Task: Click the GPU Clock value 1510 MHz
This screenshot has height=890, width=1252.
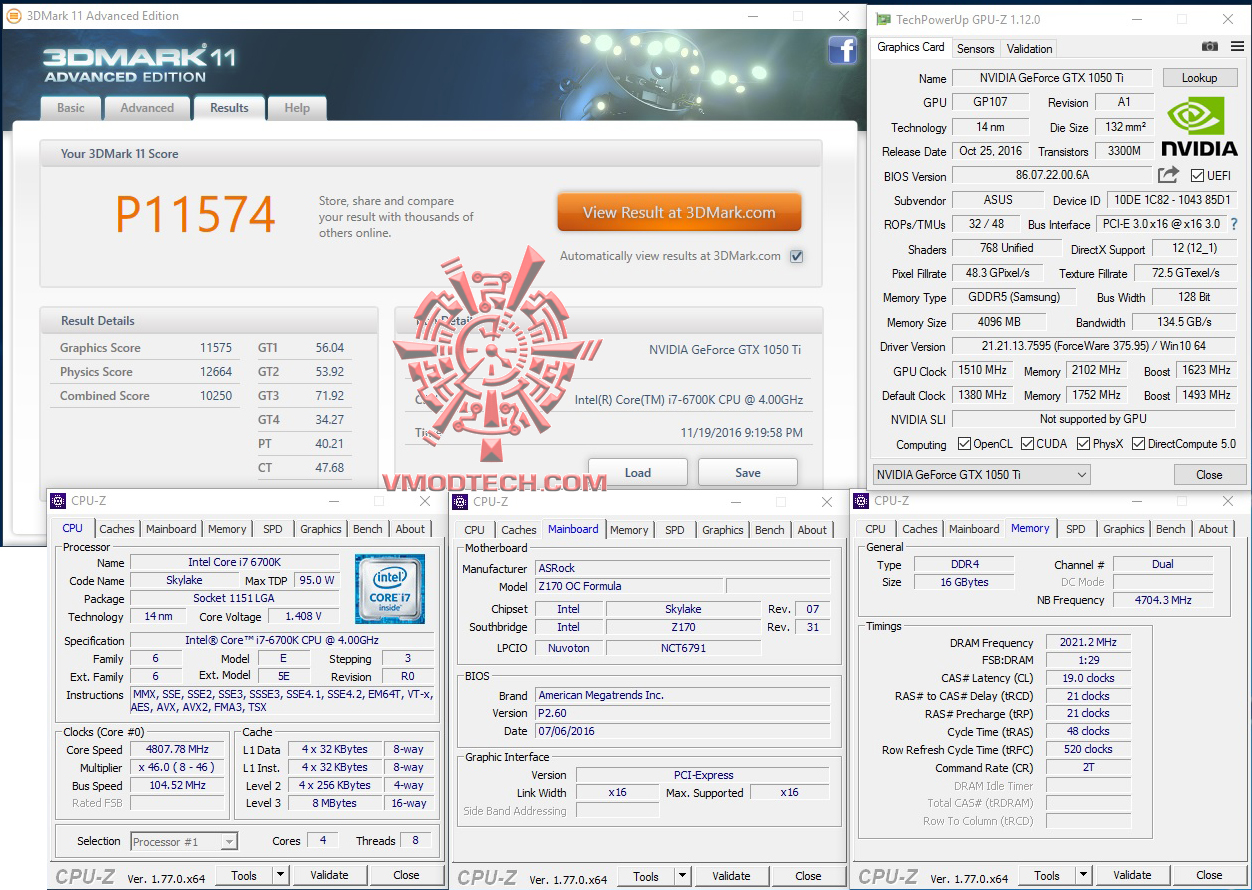Action: 982,370
